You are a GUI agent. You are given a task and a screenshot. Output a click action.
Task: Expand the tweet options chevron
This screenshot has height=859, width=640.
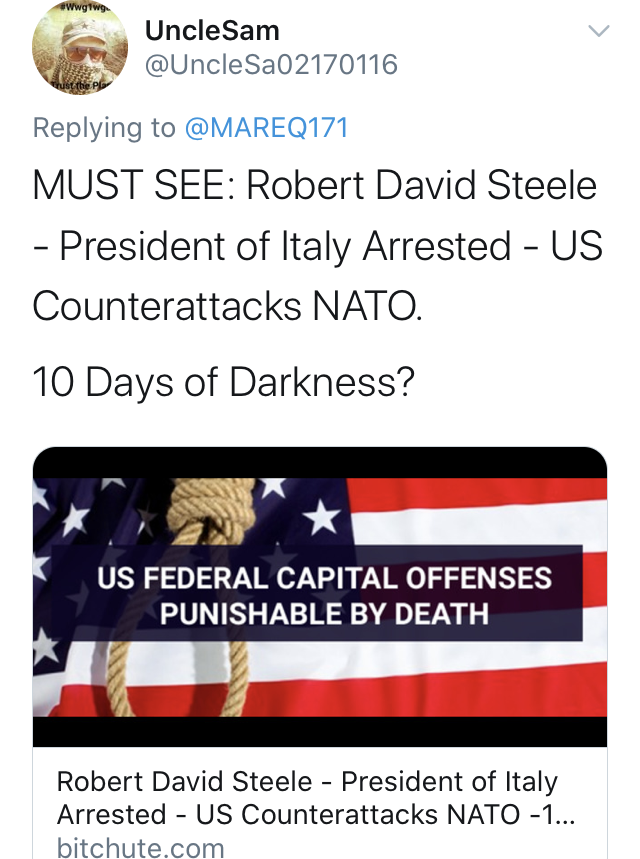tap(598, 31)
